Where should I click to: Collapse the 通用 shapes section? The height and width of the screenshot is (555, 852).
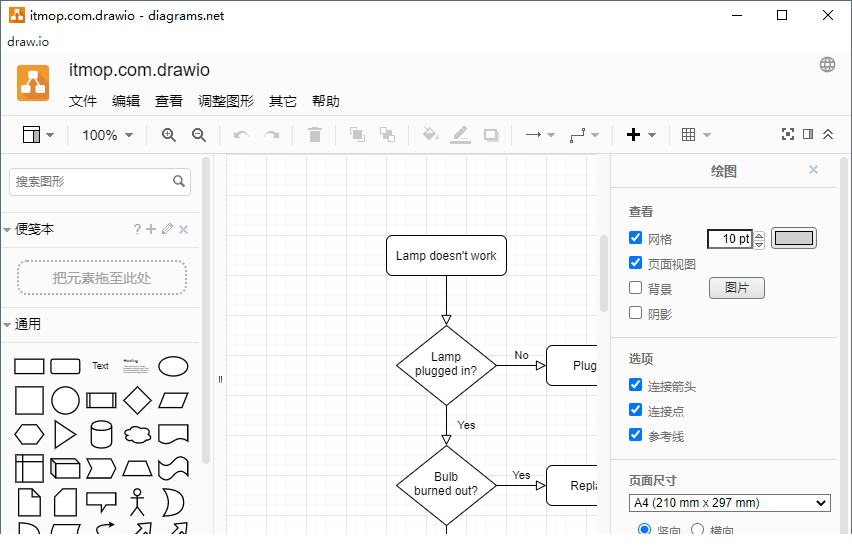pos(28,324)
